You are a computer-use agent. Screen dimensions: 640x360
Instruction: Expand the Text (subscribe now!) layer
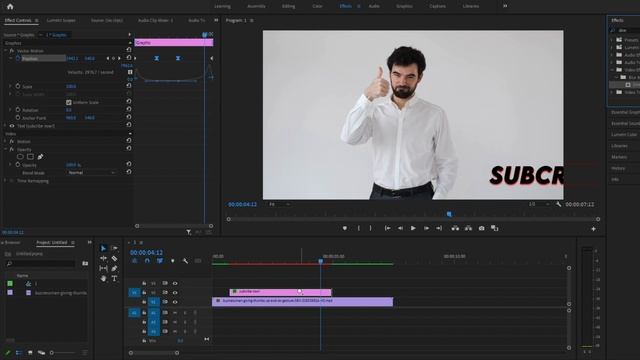[5, 126]
